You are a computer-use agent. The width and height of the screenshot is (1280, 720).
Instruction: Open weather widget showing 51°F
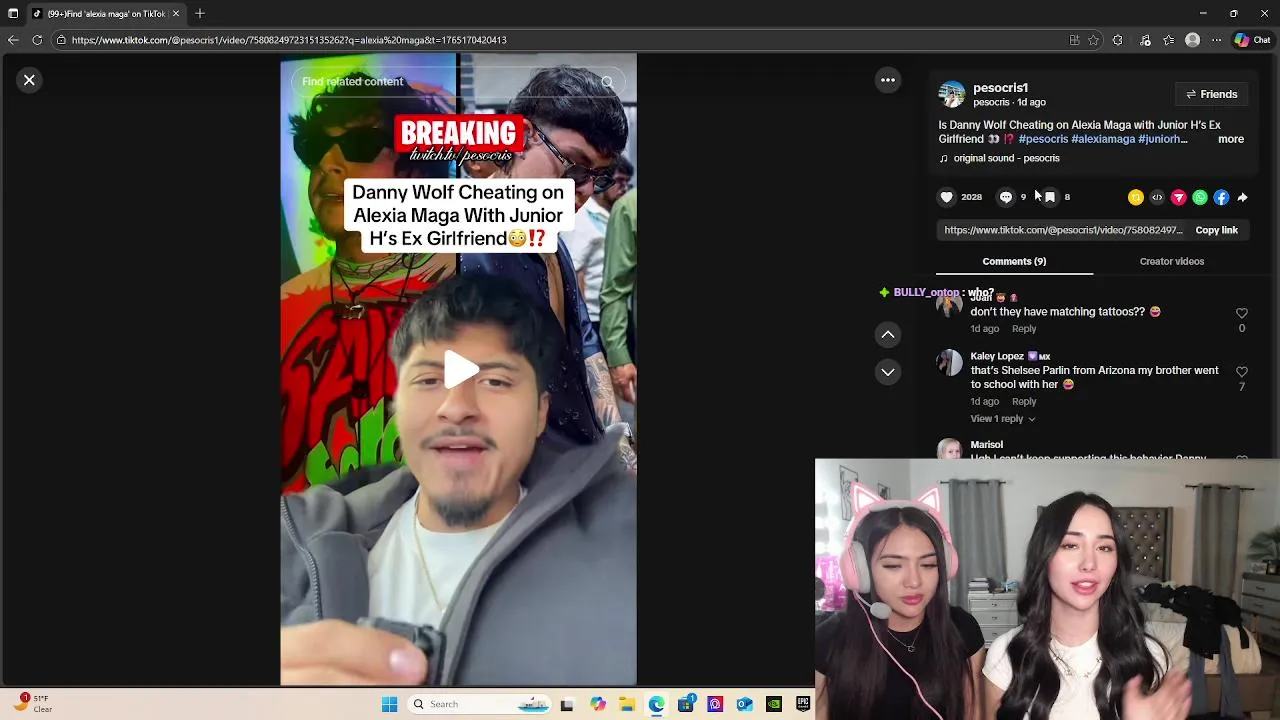click(x=32, y=704)
